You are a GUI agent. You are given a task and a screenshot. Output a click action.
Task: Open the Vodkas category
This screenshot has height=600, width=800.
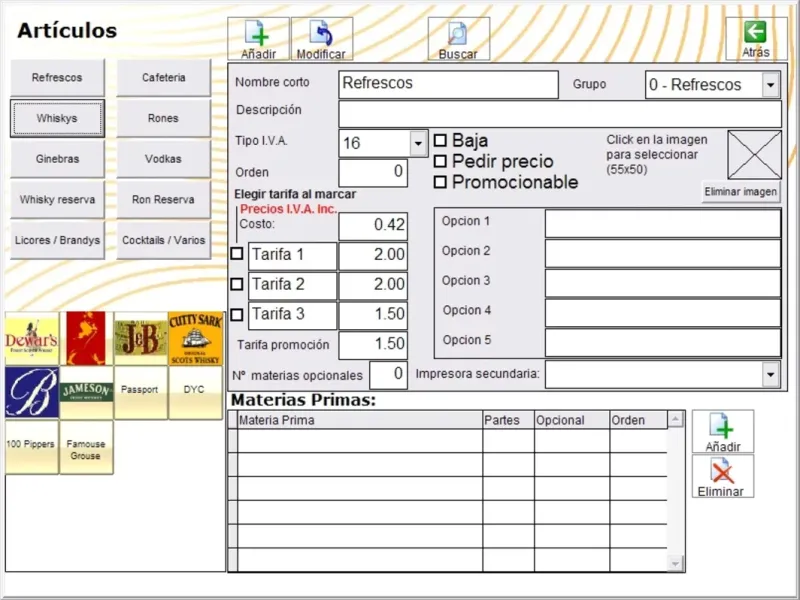coord(163,159)
